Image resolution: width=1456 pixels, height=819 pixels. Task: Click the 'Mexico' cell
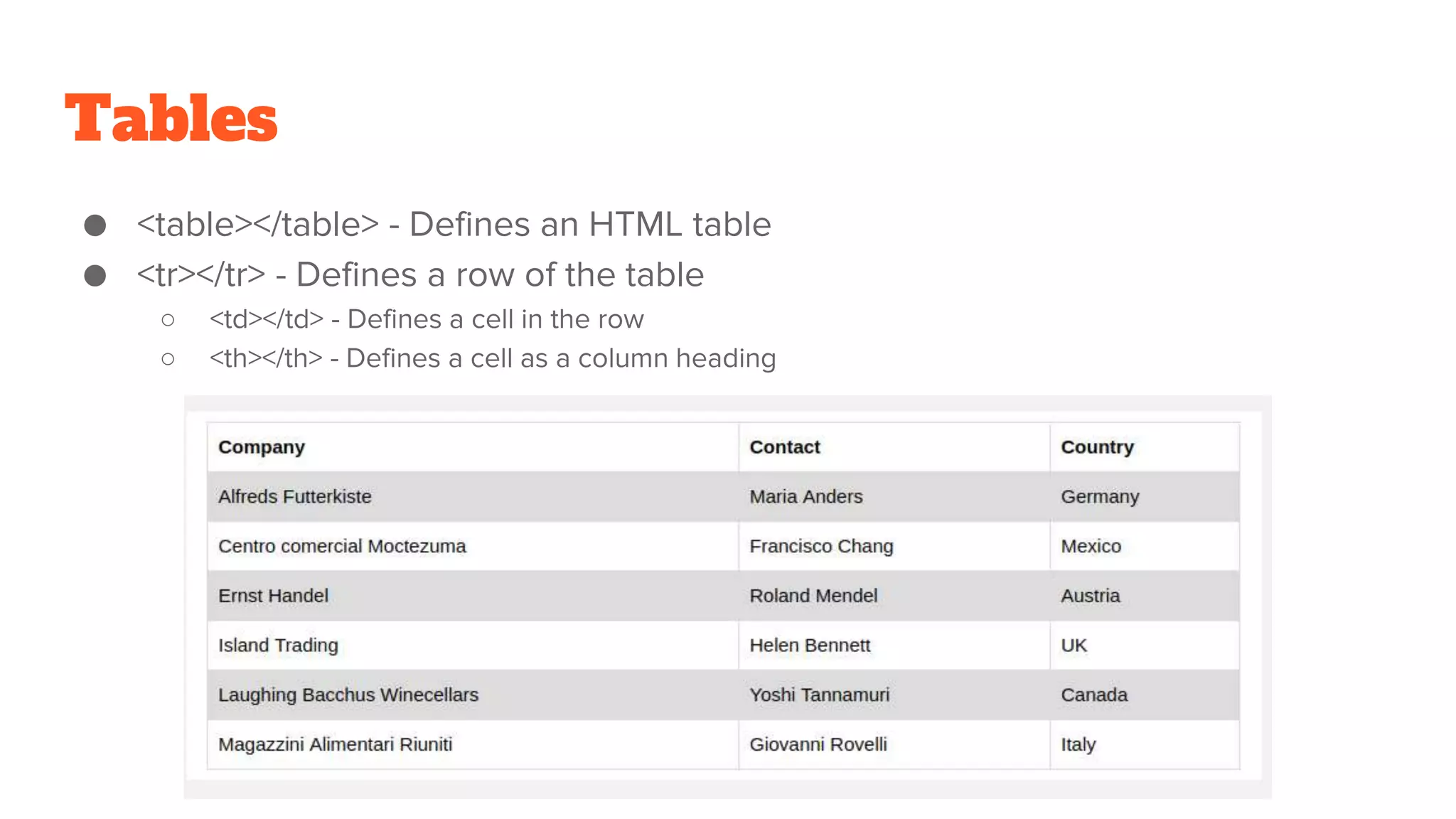[1145, 546]
